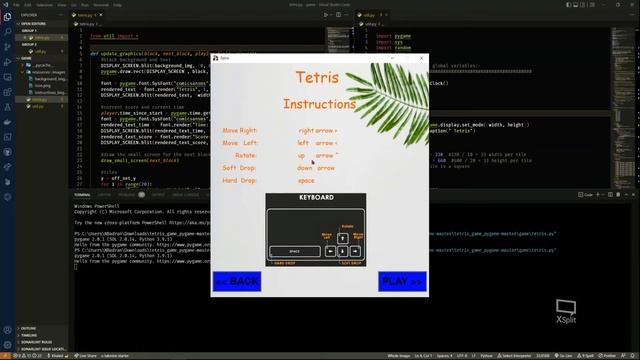Click the Prettier status bar item
The width and height of the screenshot is (640, 360).
click(x=607, y=356)
